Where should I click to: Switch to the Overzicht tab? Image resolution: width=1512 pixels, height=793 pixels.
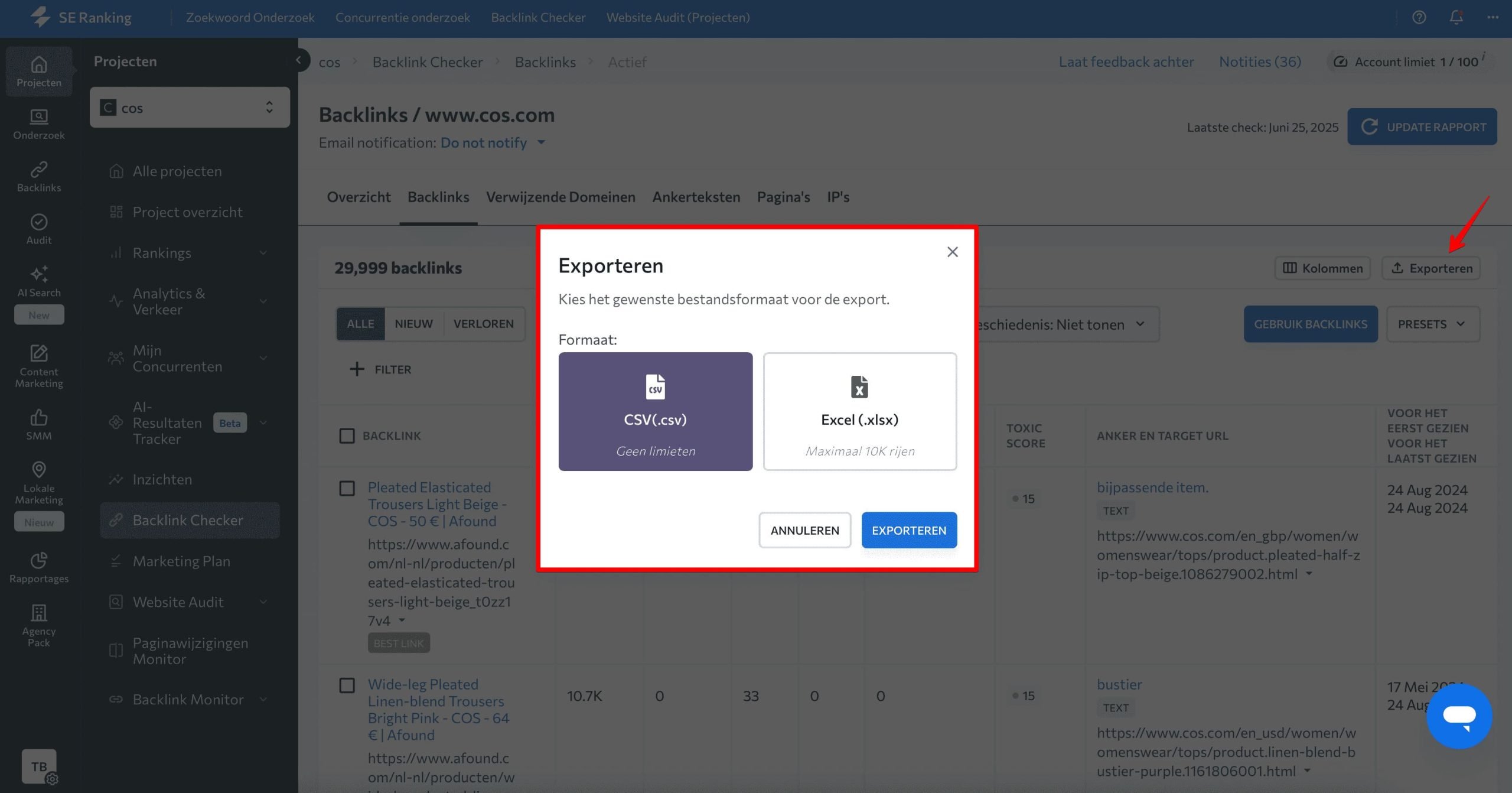tap(359, 197)
